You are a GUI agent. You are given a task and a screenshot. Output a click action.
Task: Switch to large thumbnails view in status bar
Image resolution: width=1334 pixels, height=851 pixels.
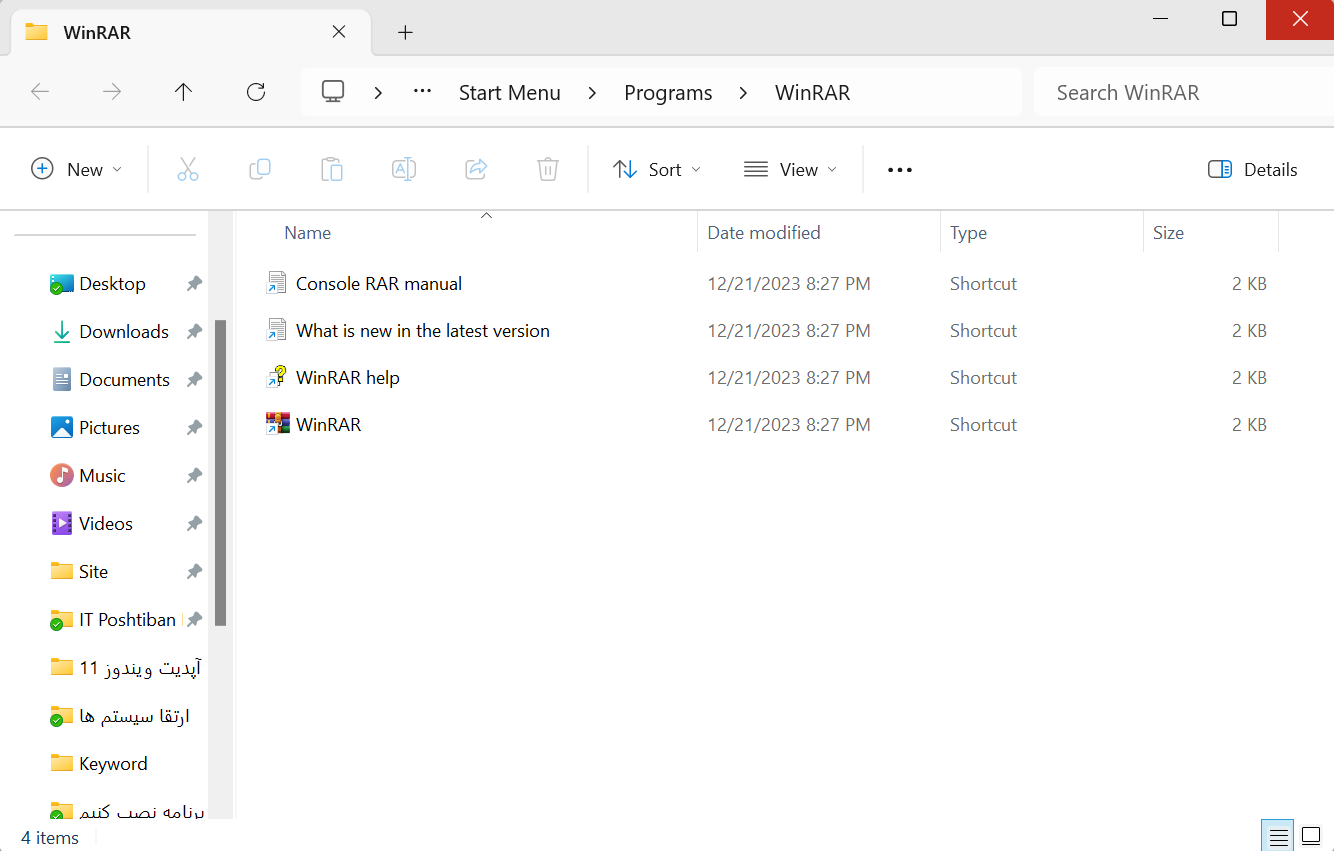pos(1311,837)
